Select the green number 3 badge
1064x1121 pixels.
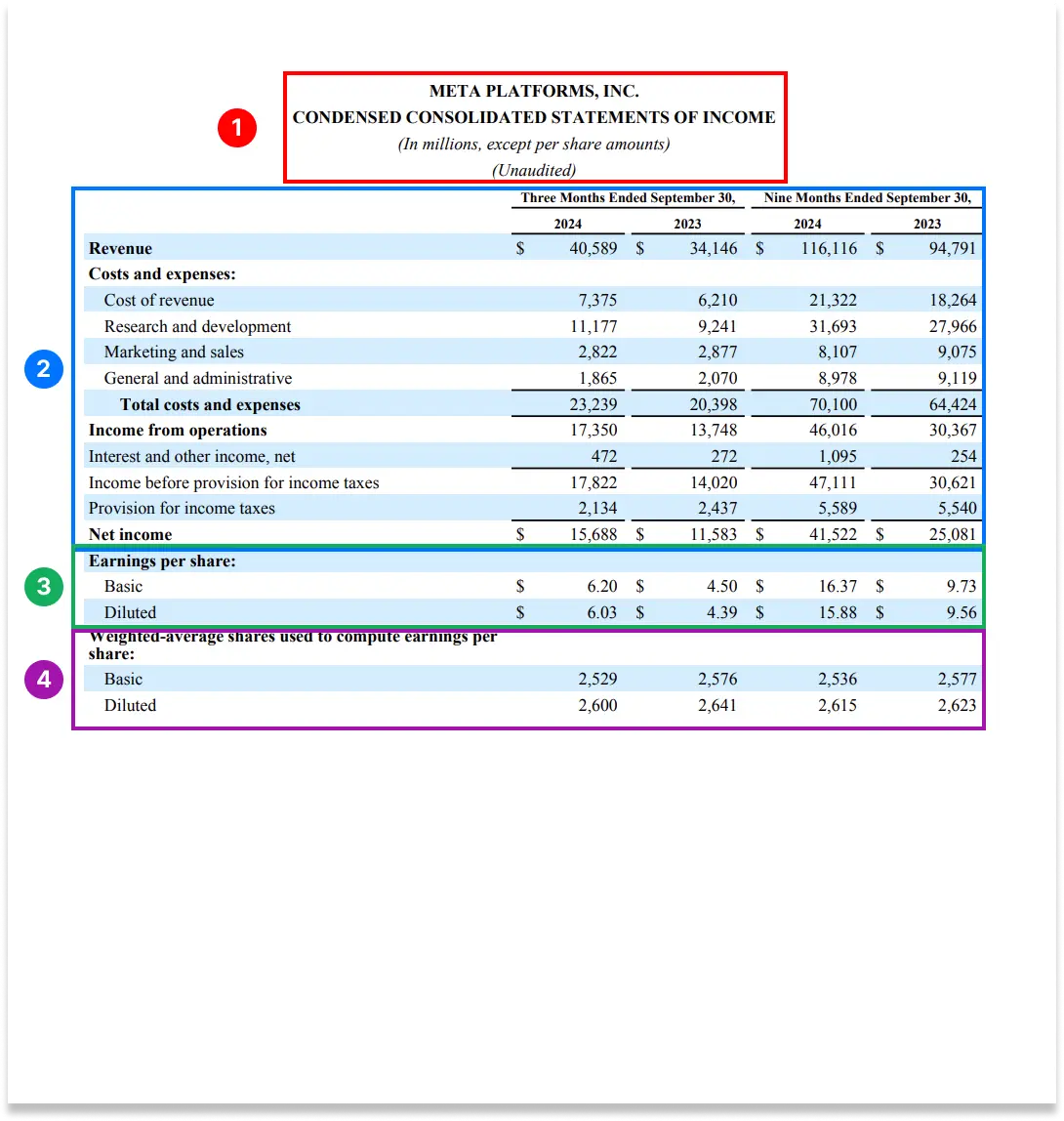point(45,586)
